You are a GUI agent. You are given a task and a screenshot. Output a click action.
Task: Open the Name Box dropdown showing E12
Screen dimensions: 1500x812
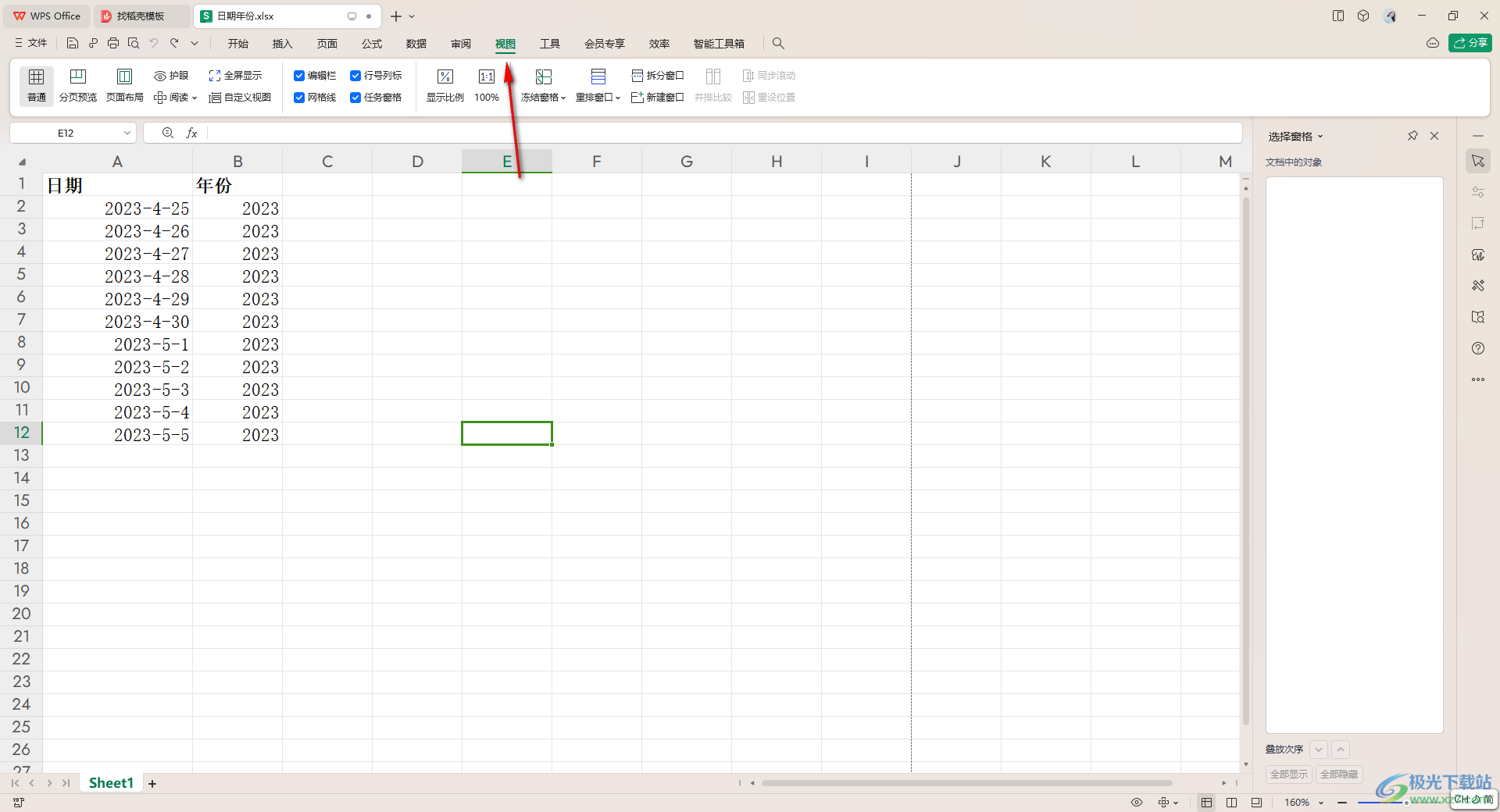127,134
